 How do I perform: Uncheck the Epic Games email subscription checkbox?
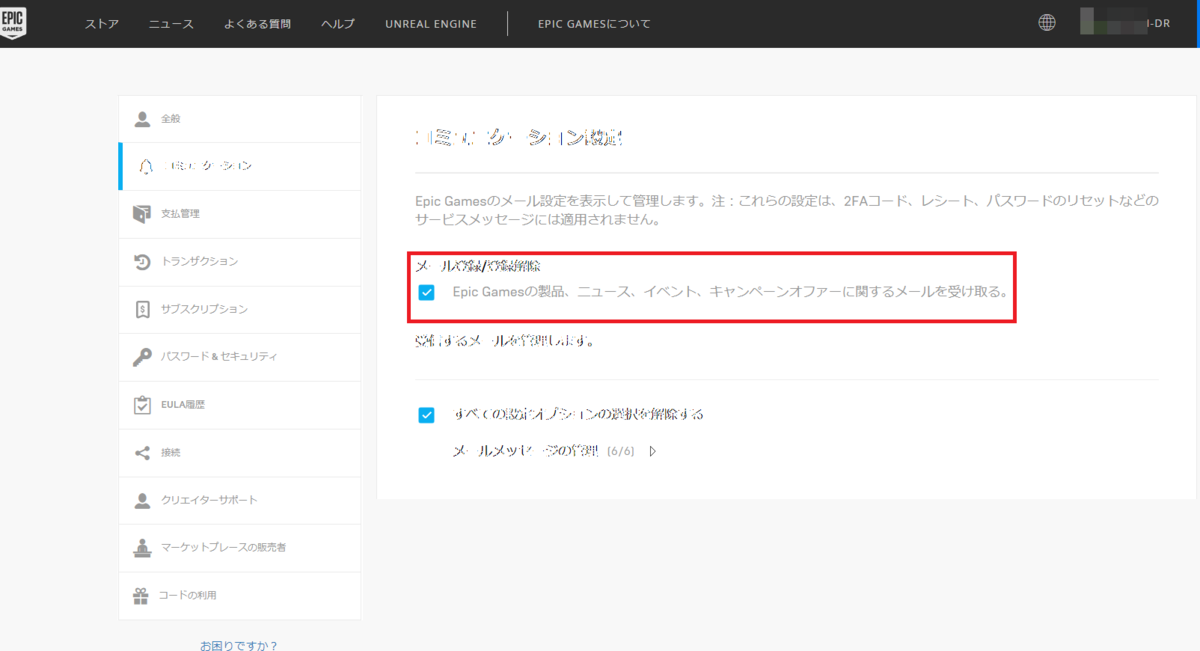pos(427,293)
